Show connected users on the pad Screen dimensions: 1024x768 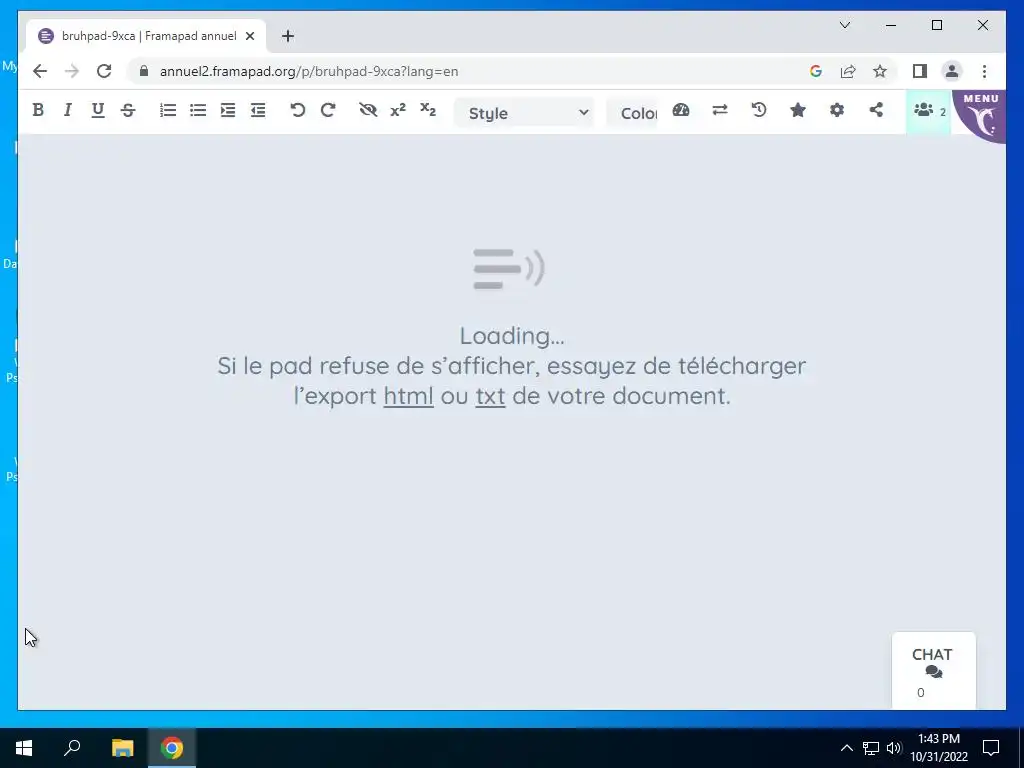[x=929, y=112]
